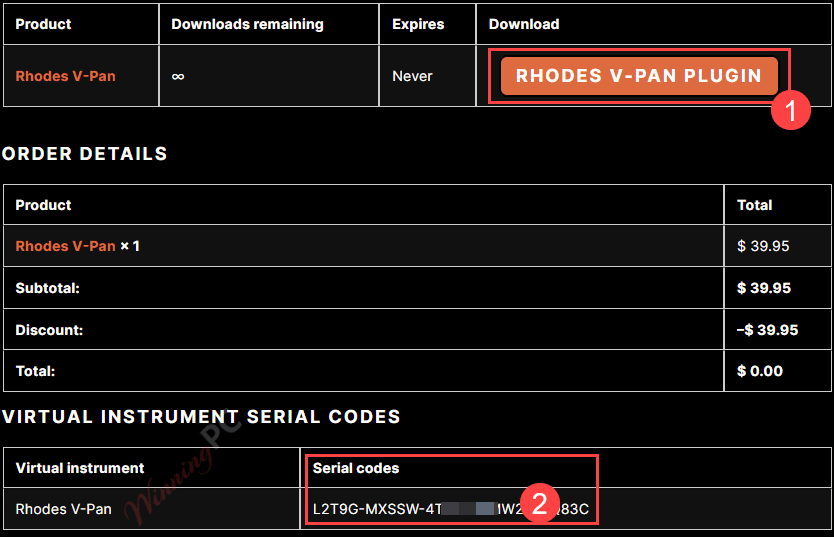Select Rhodes V-Pan cell in serial codes table
Image resolution: width=834 pixels, height=537 pixels.
coord(63,509)
